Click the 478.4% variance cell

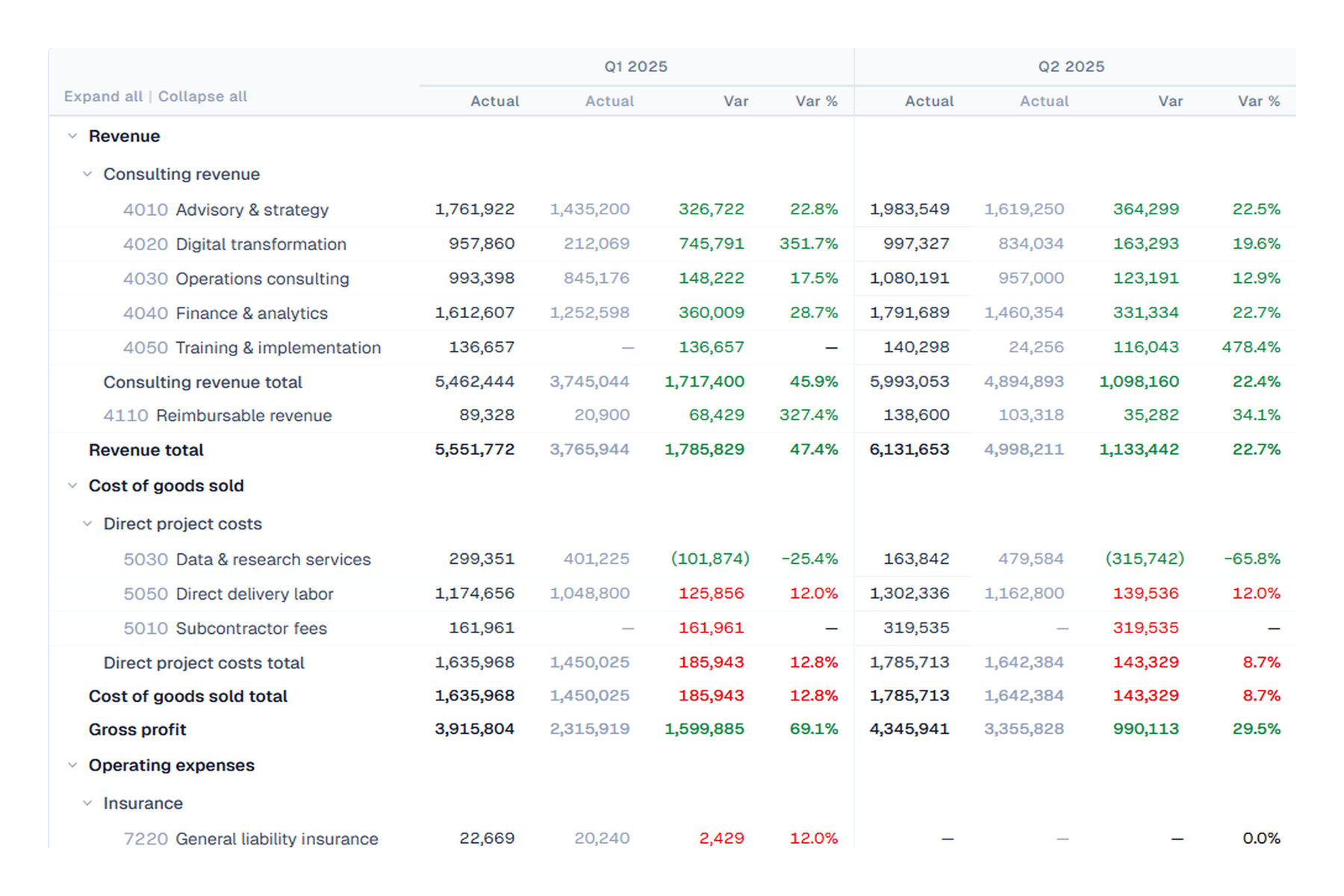pos(1251,346)
